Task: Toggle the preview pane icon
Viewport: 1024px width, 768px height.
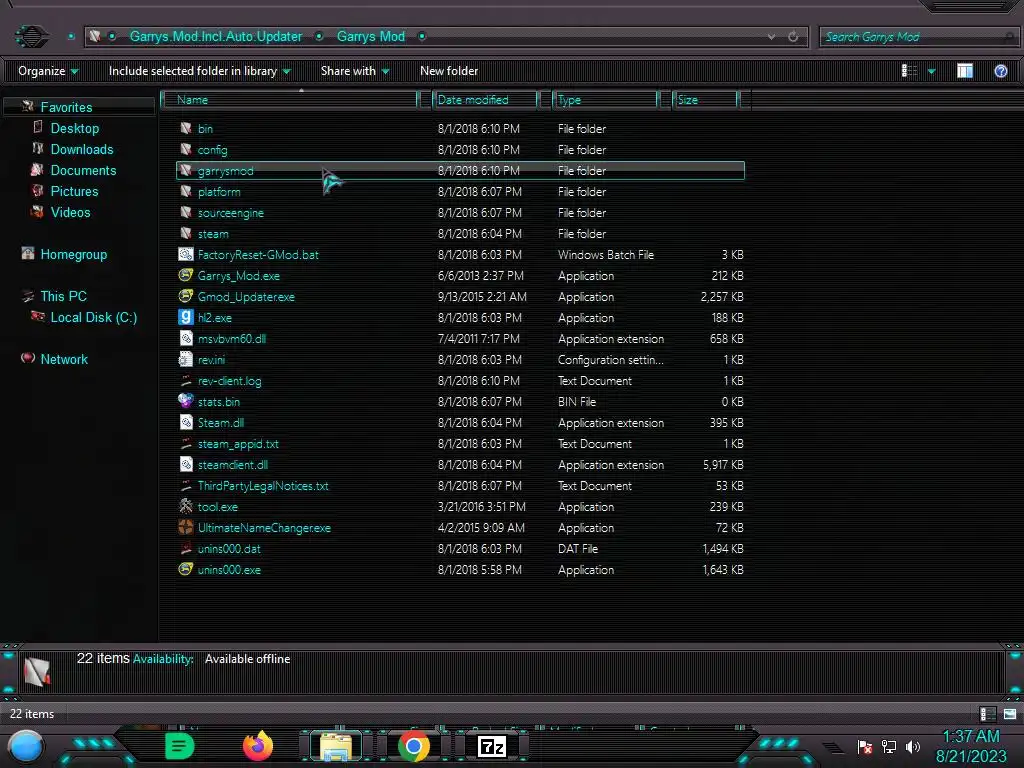Action: [965, 71]
